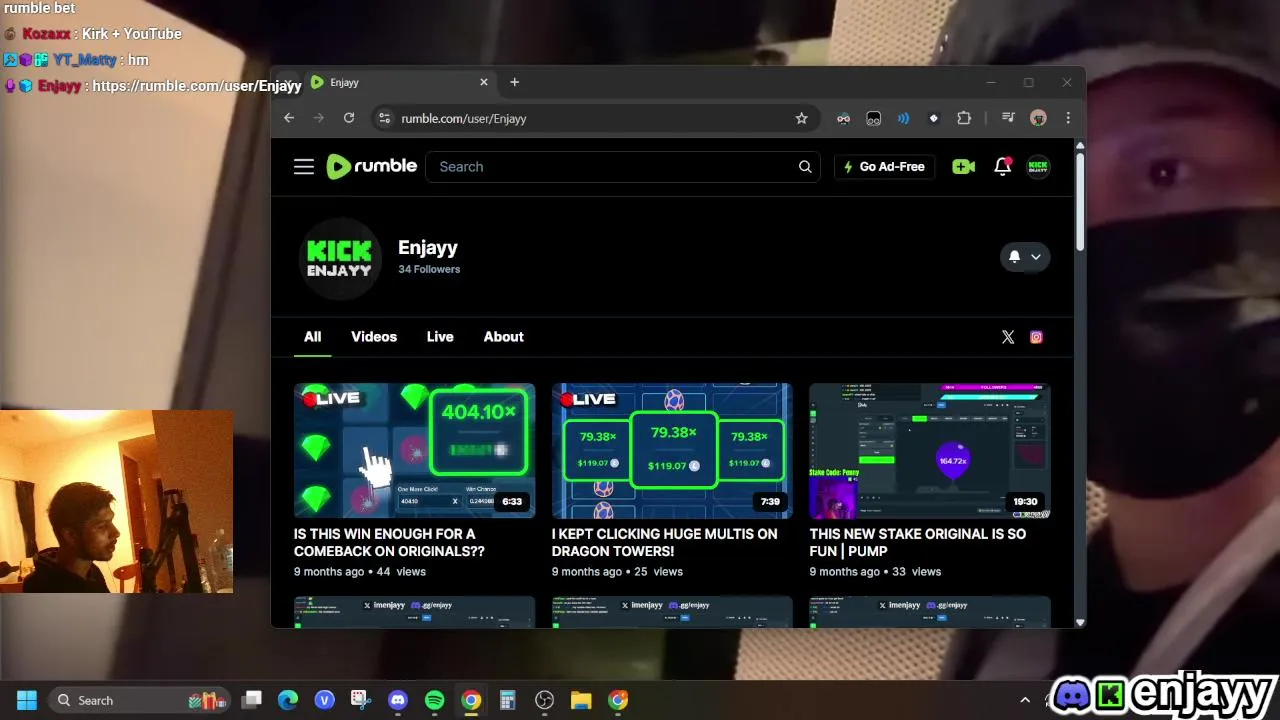Click the Rumble page vertical scrollbar
Viewport: 1280px width, 720px height.
[x=1080, y=203]
